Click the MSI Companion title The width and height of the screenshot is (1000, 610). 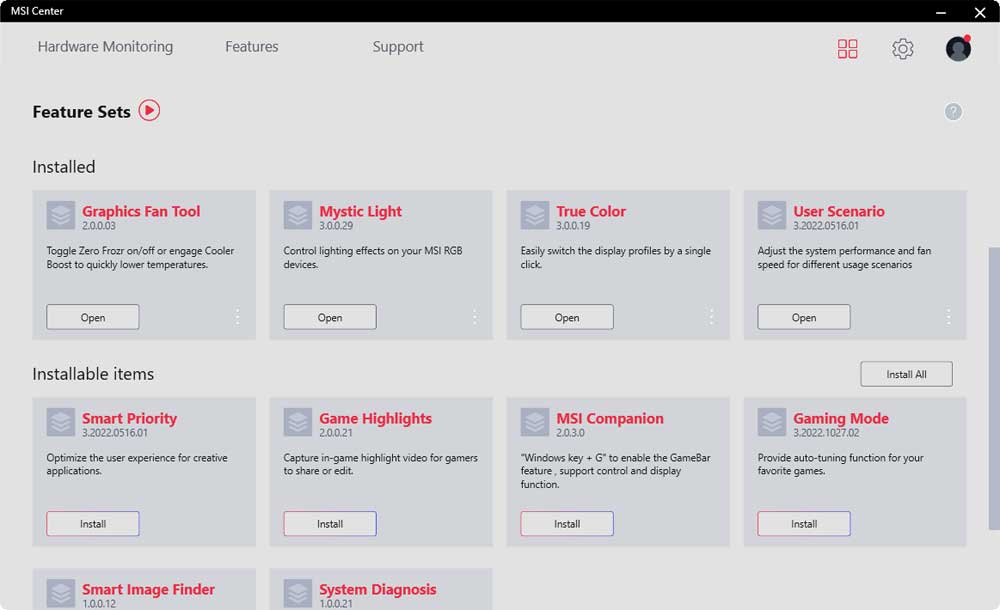click(610, 419)
